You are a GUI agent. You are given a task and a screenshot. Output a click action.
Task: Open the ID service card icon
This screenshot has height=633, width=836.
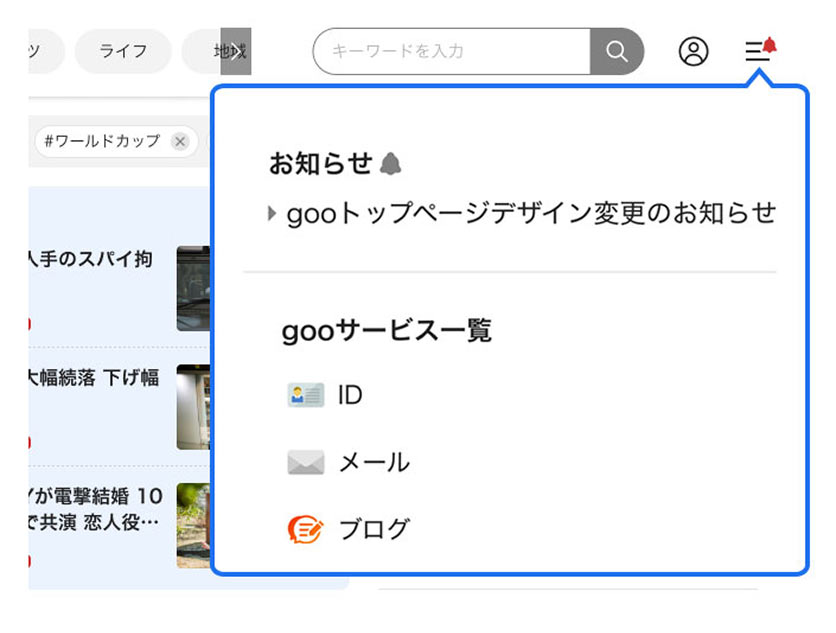tap(306, 395)
